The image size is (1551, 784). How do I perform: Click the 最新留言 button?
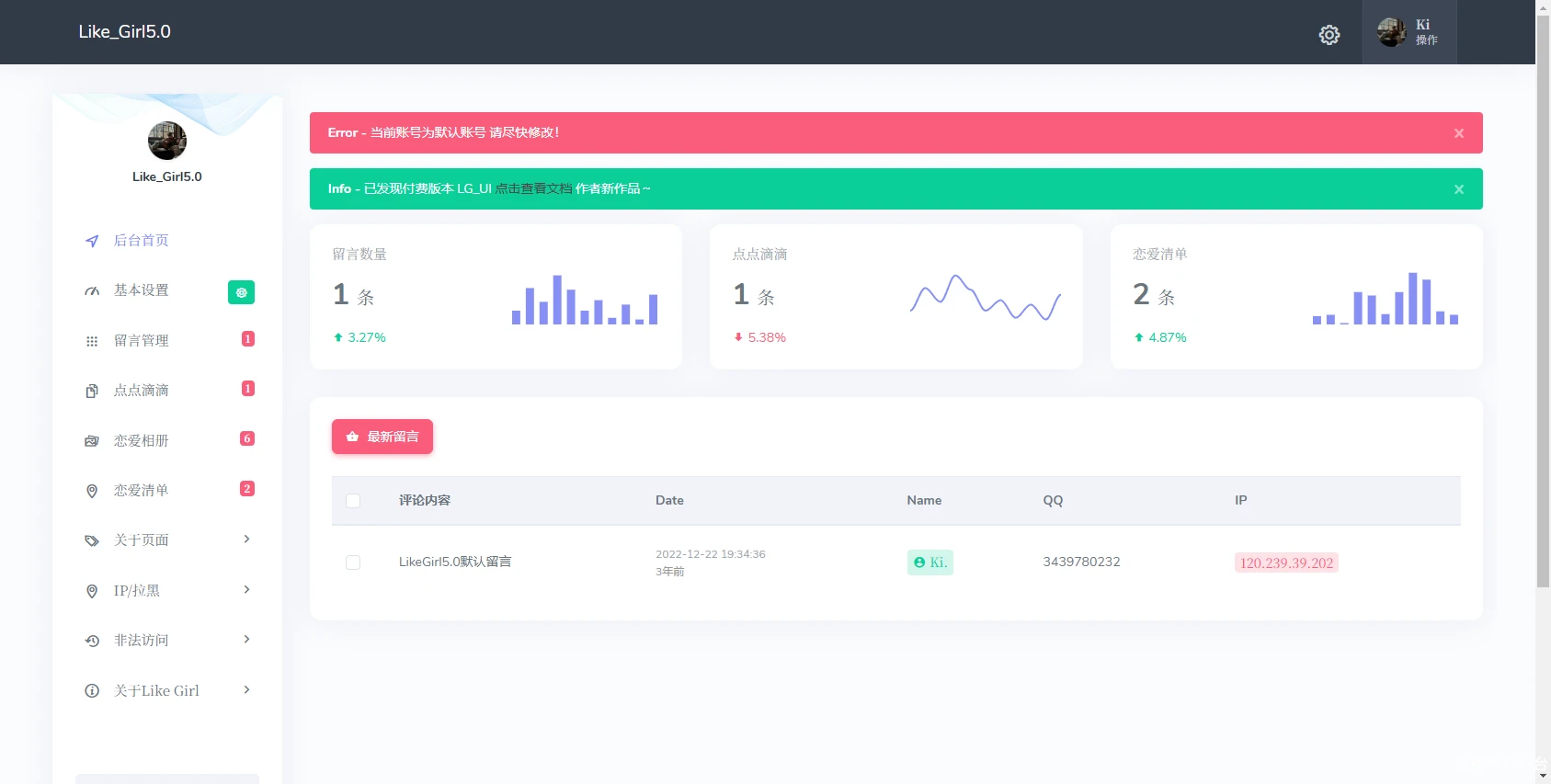pos(382,437)
